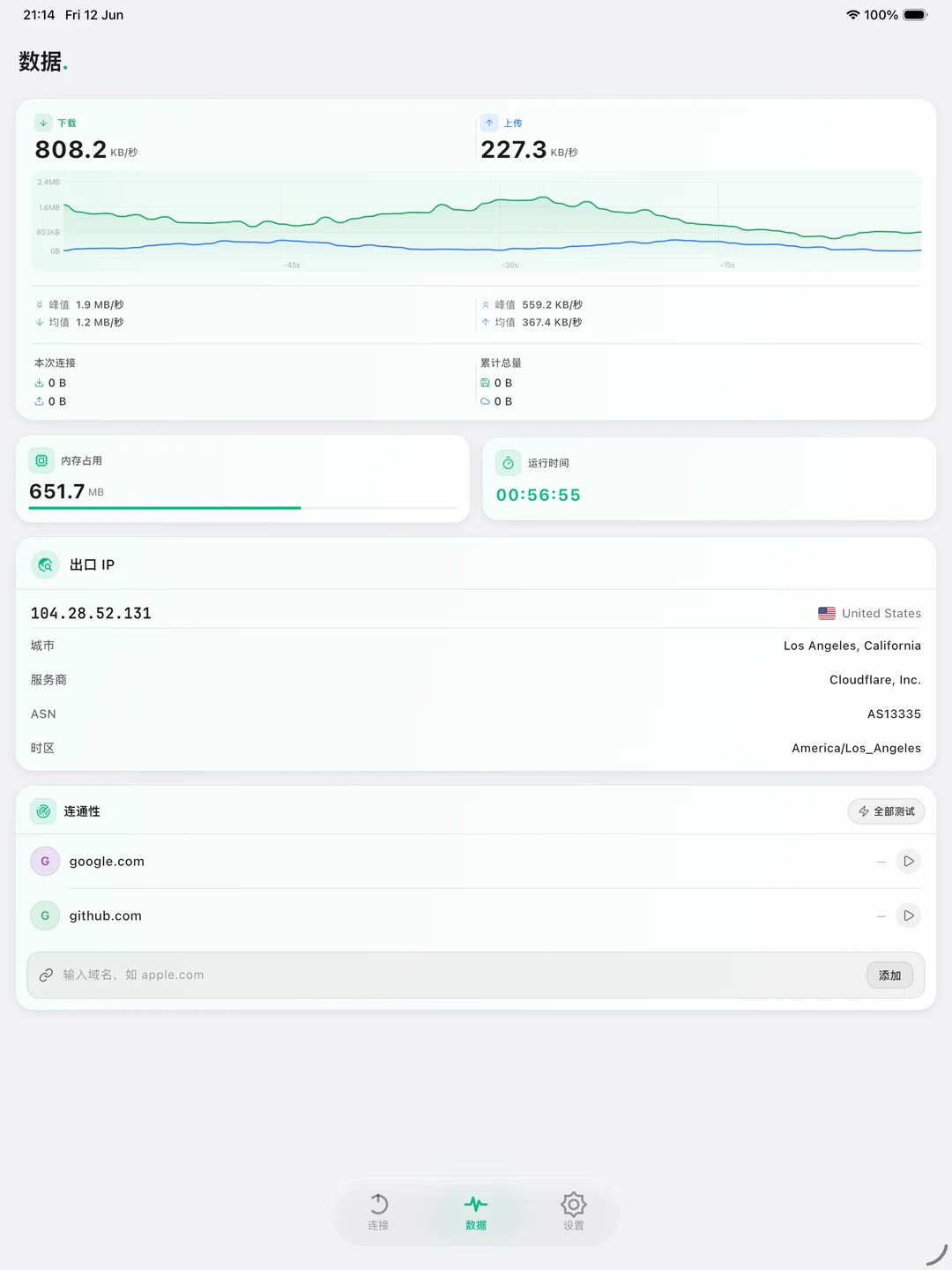The height and width of the screenshot is (1270, 952).
Task: Click the 559.2 KB/秒 upload peak value
Action: (x=552, y=304)
